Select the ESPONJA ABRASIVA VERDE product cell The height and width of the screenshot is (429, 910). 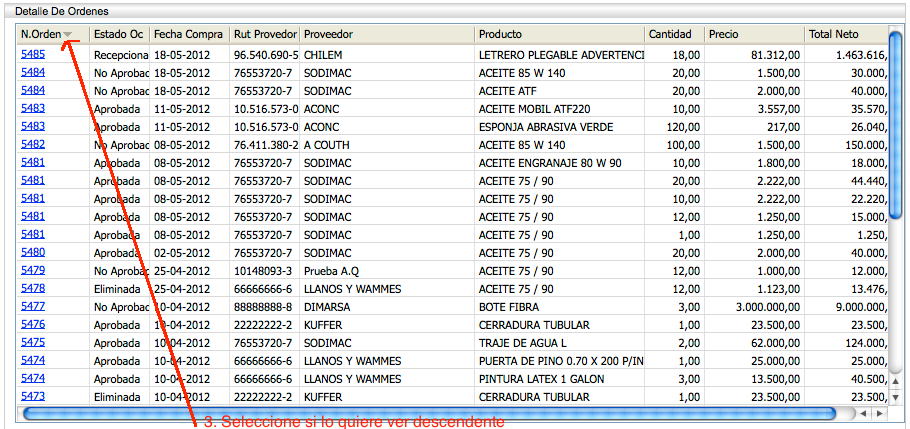559,127
